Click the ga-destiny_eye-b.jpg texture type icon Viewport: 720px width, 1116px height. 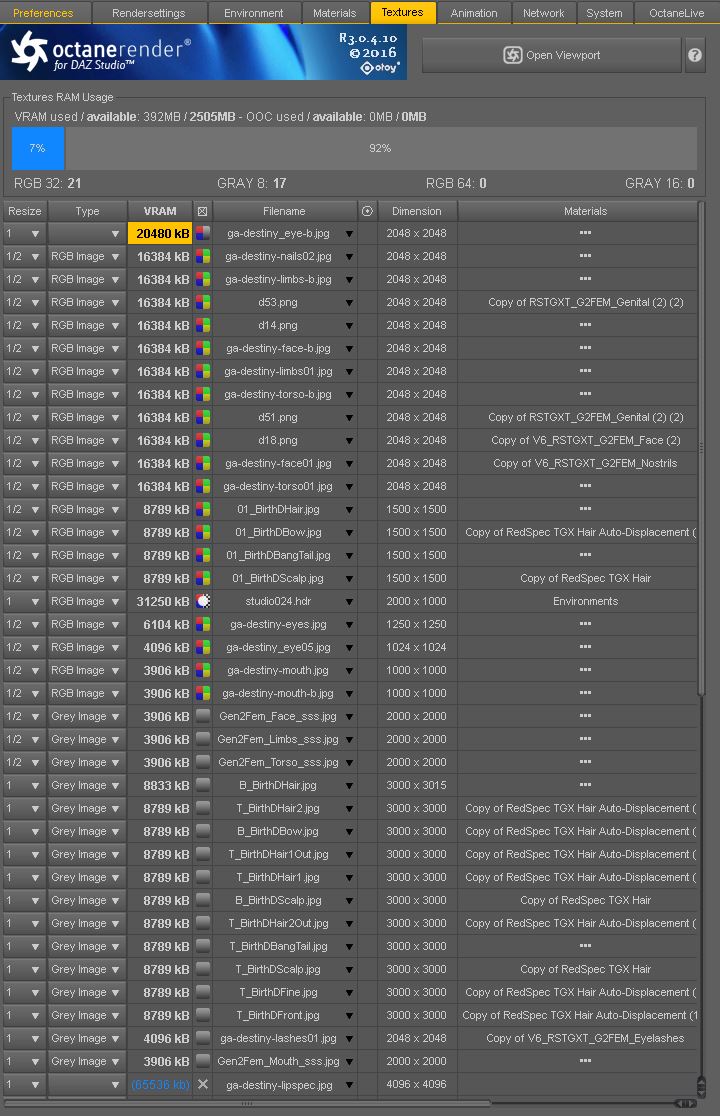click(203, 233)
